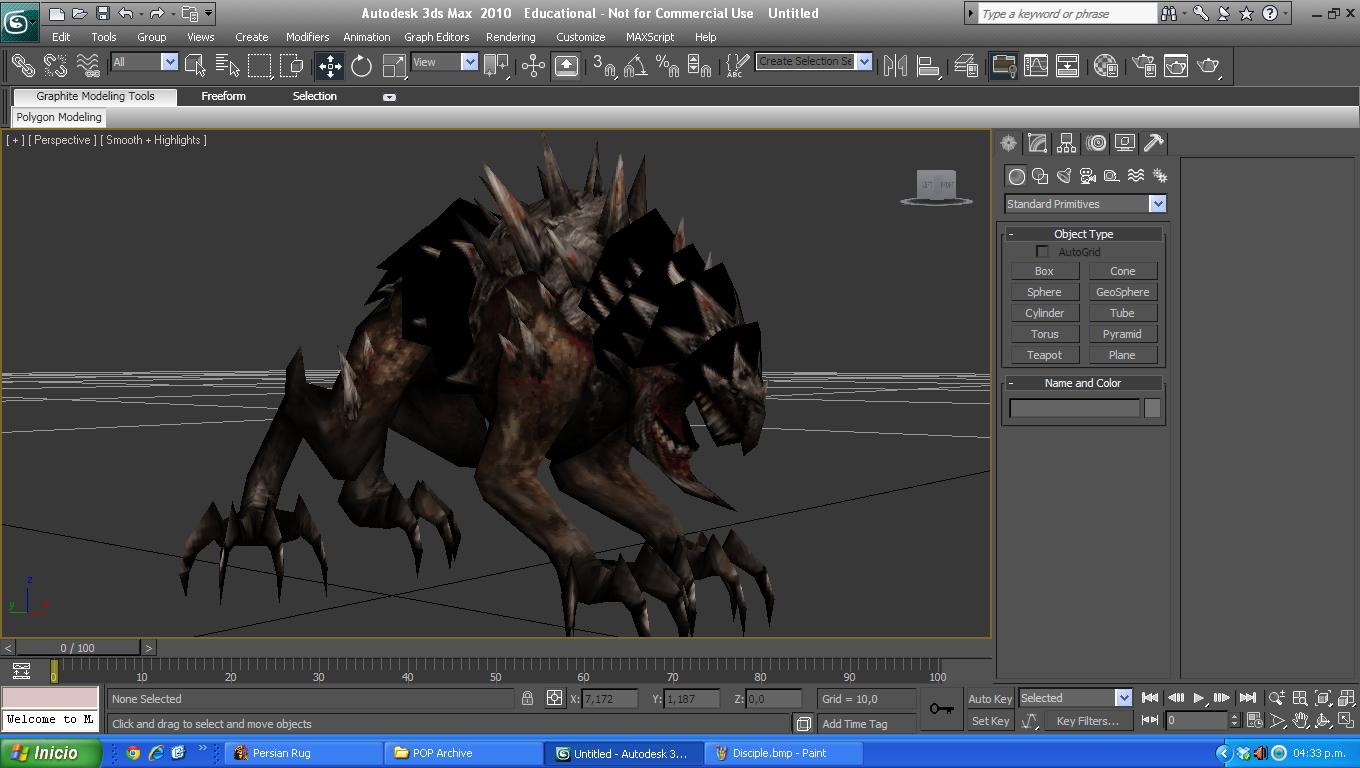The width and height of the screenshot is (1360, 768).
Task: Click the object name input field
Action: tap(1074, 408)
